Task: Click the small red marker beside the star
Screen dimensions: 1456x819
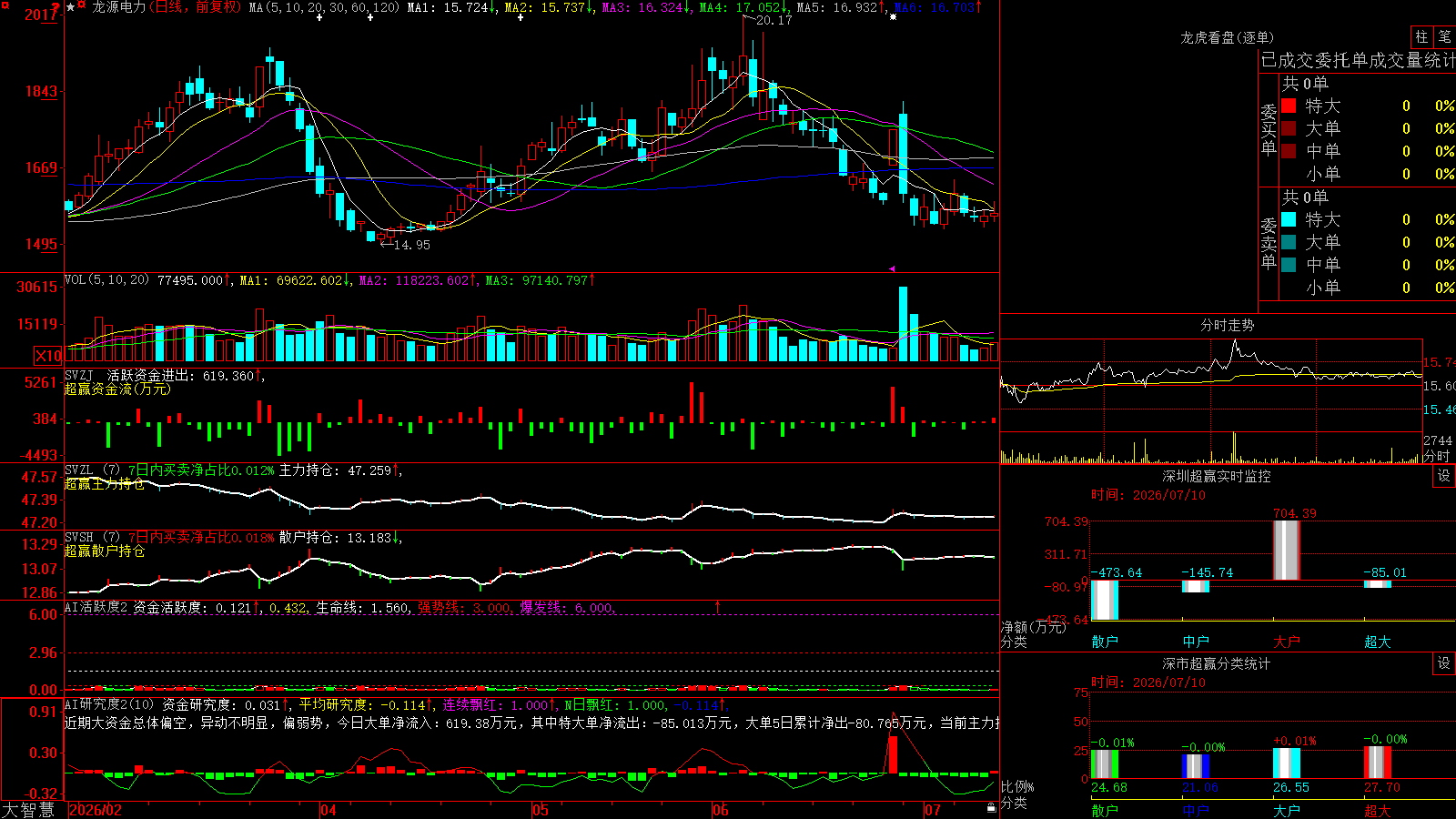Action: pyautogui.click(x=83, y=6)
